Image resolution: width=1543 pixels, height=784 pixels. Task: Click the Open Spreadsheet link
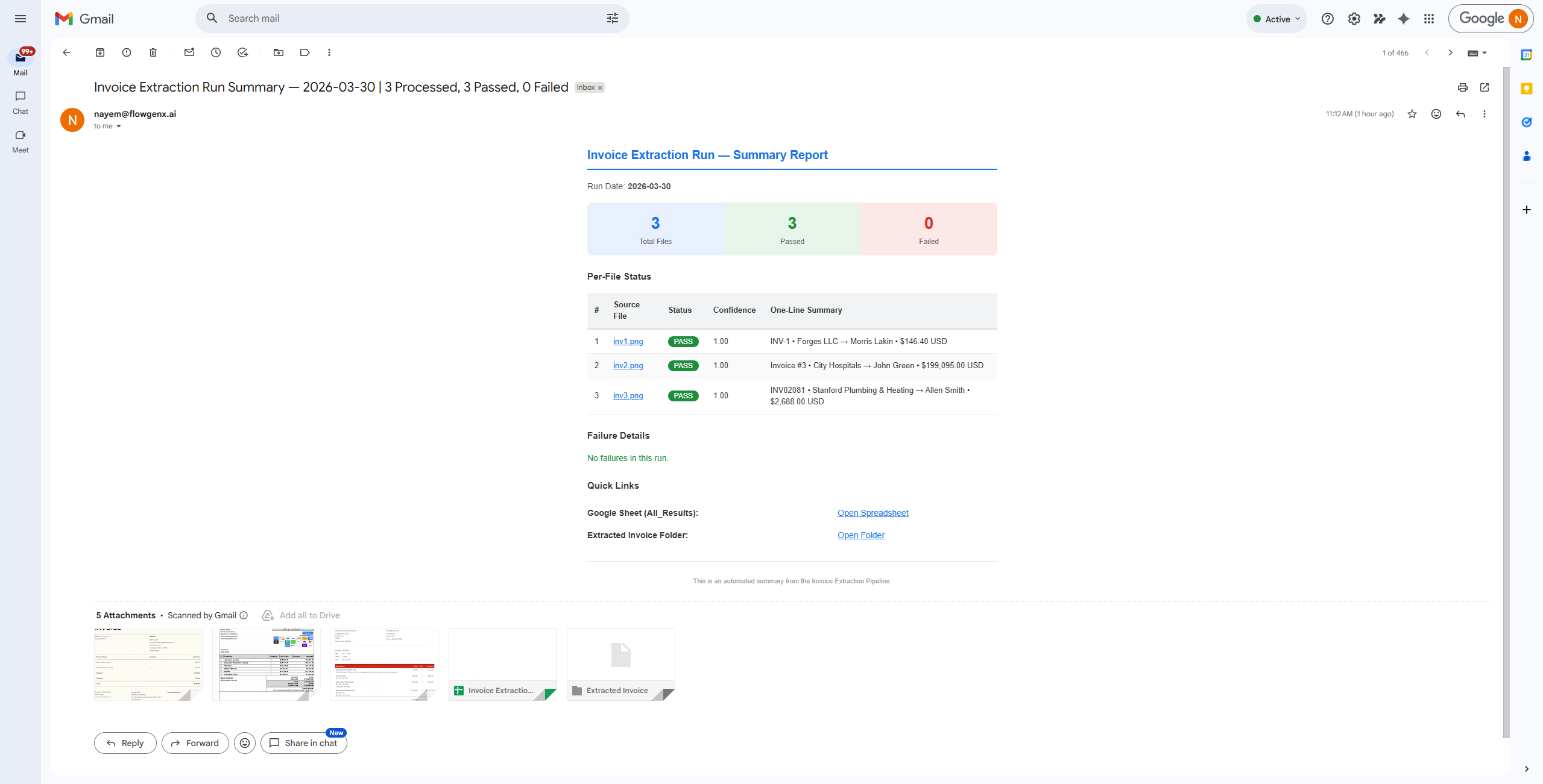click(872, 513)
